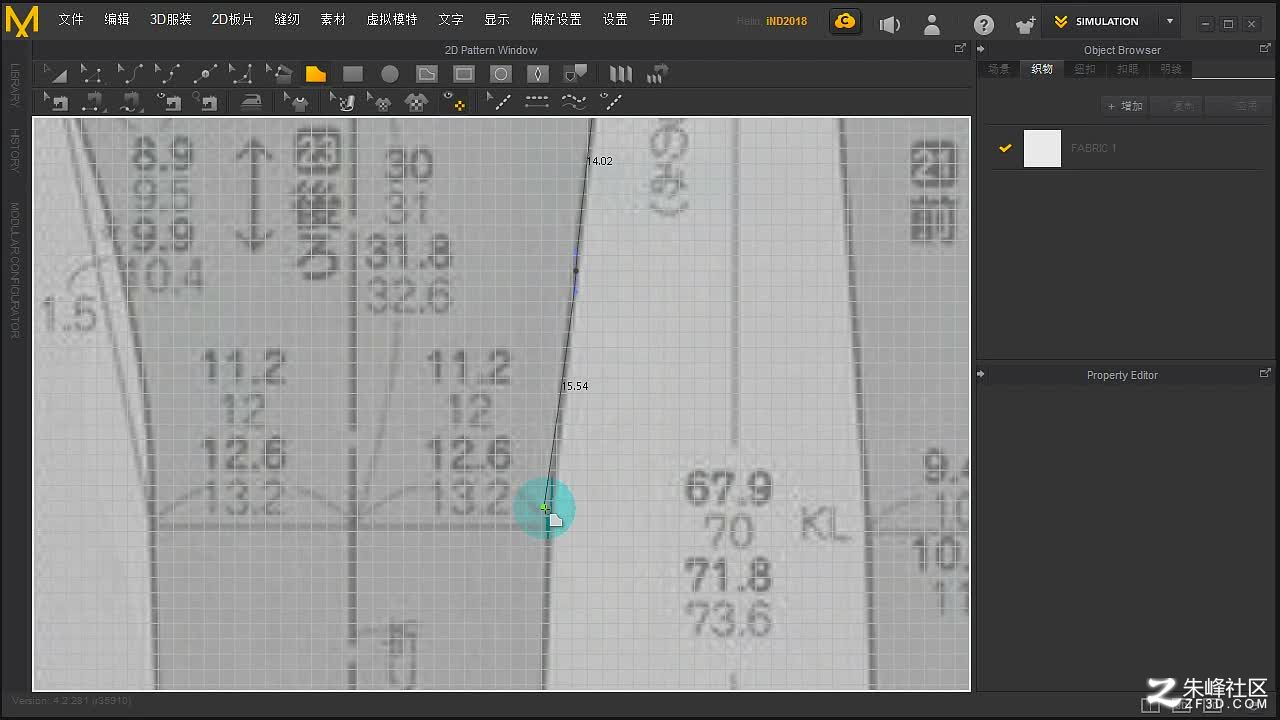Toggle Show Texture eye with yellow checker

454,101
